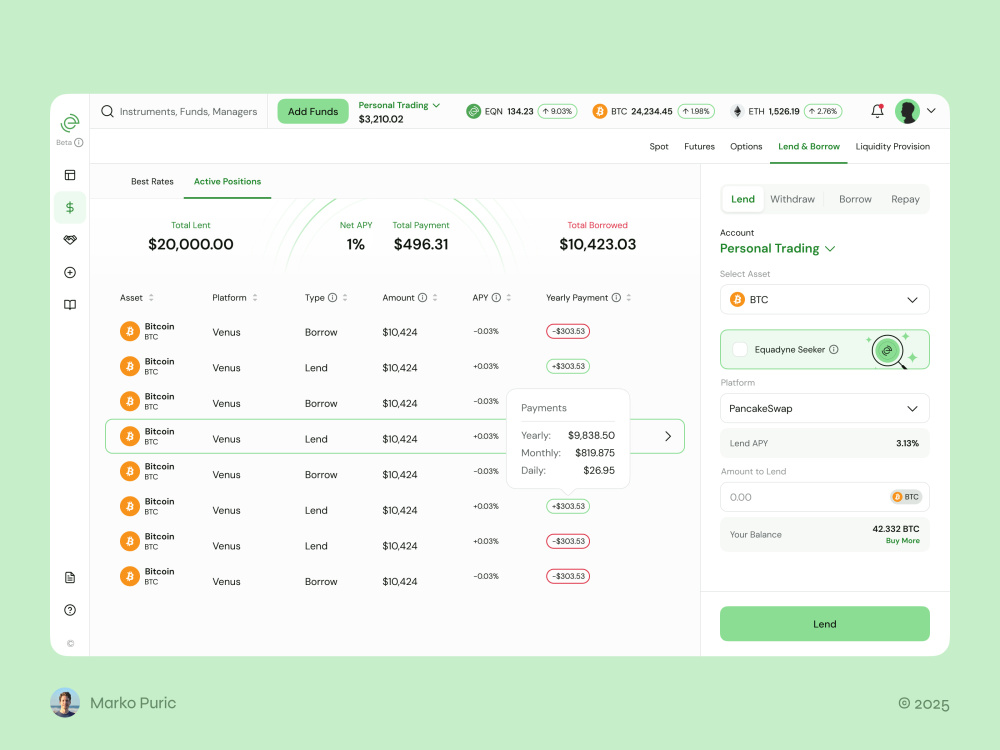Expand the highlighted Lend row chevron

pyautogui.click(x=668, y=436)
